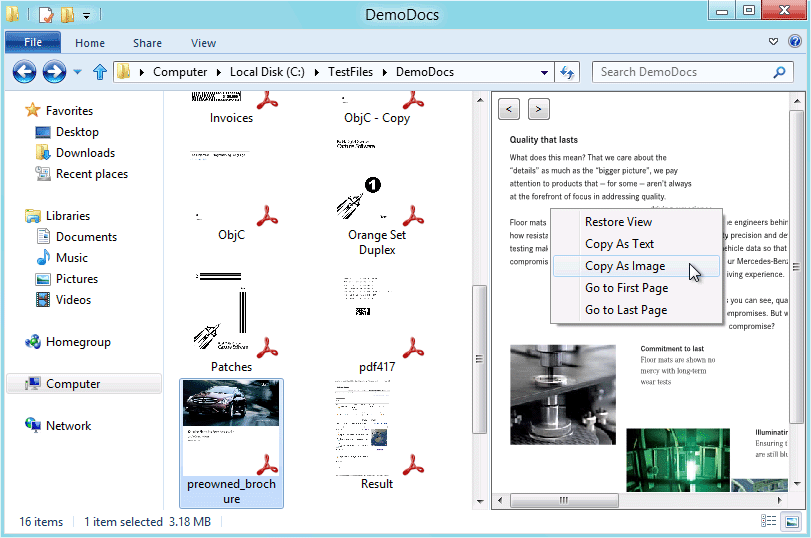Viewport: 811px width, 538px height.
Task: Switch to large thumbnails view icon
Action: pyautogui.click(x=792, y=521)
